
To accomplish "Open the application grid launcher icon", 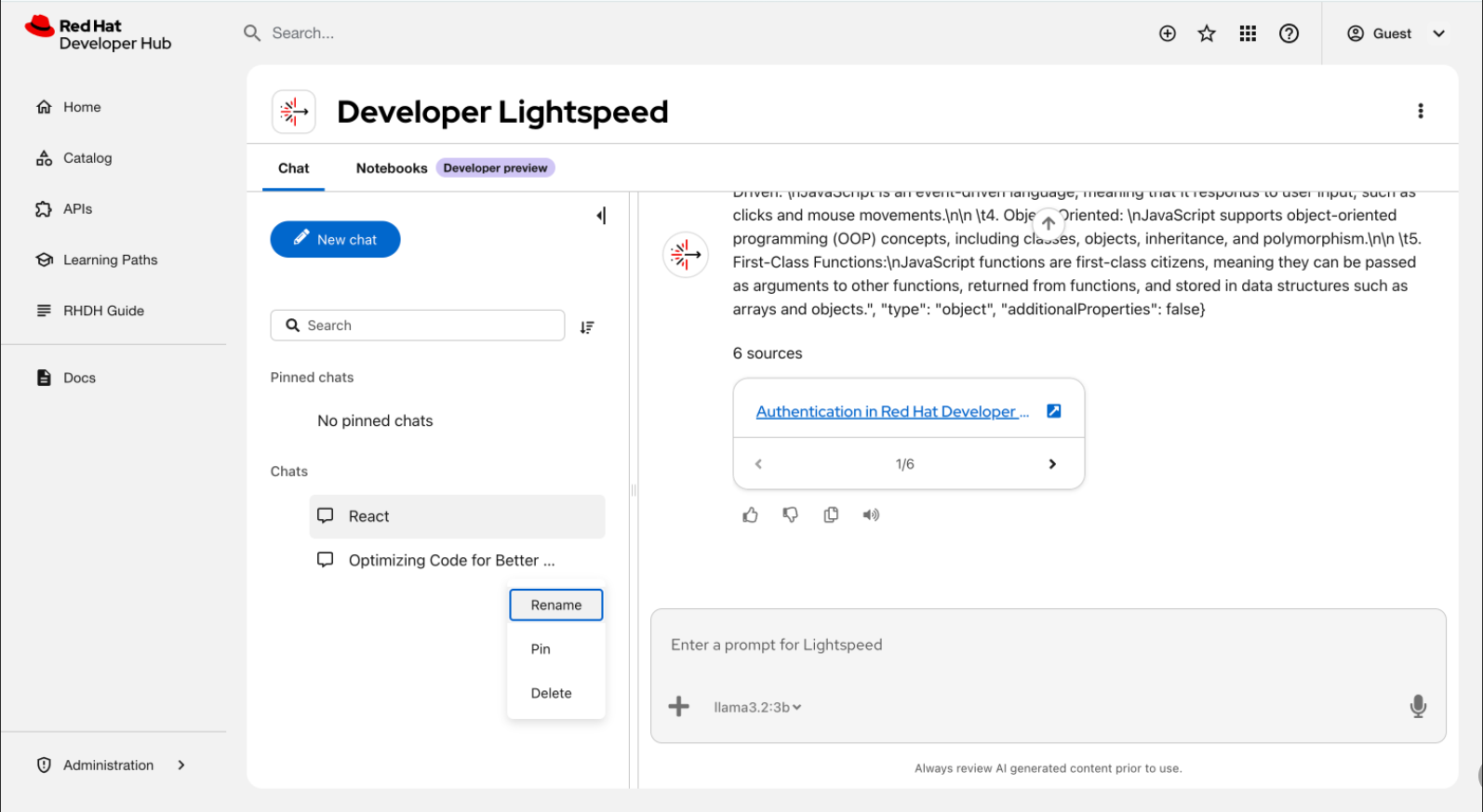I will click(x=1248, y=33).
